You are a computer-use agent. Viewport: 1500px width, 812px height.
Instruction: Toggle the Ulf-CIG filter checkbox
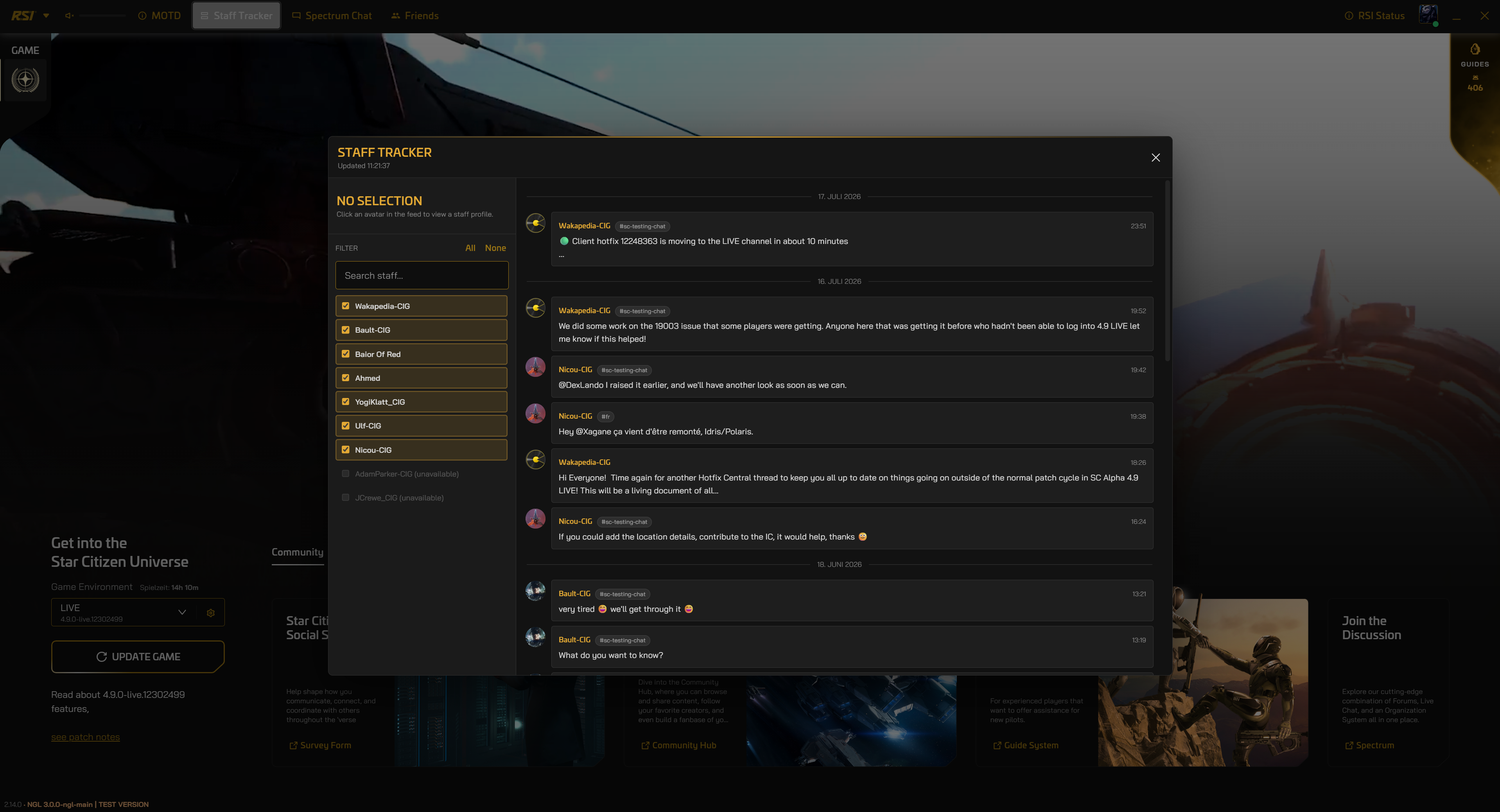click(345, 425)
